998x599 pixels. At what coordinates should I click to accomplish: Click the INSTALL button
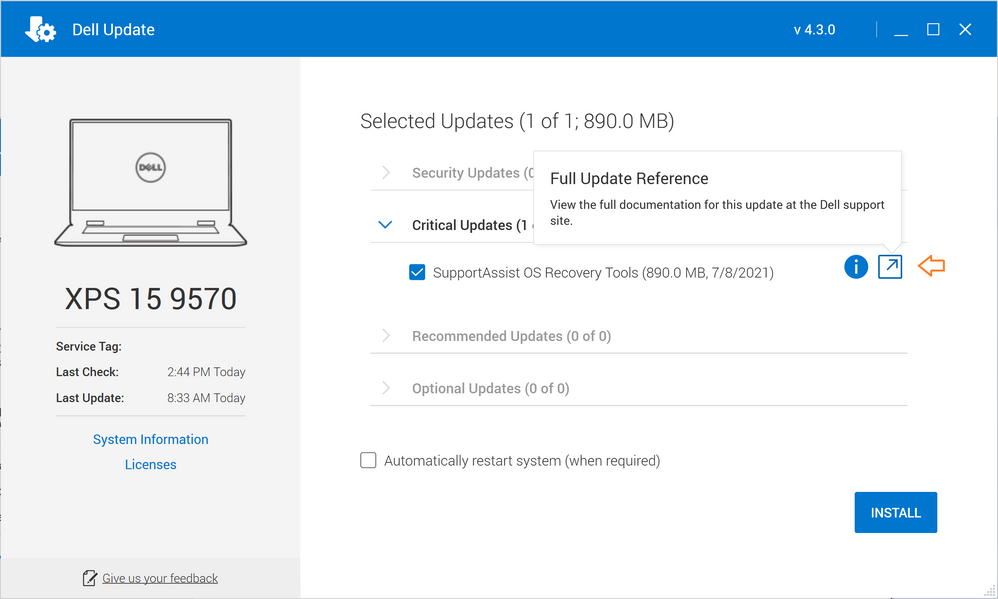pyautogui.click(x=896, y=512)
